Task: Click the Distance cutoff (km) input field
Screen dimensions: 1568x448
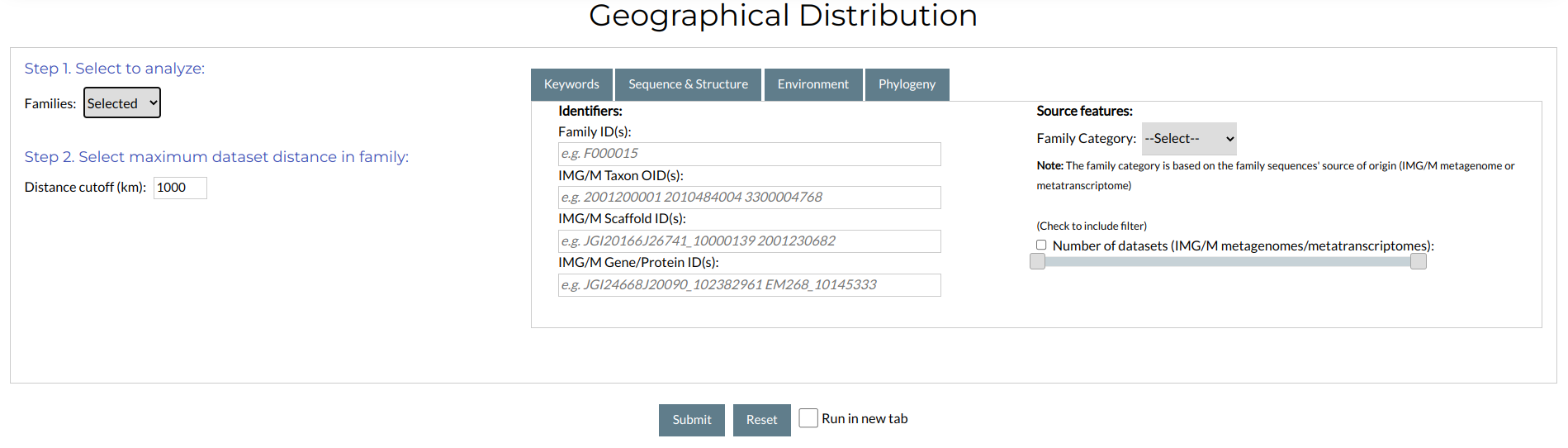Action: click(x=180, y=188)
